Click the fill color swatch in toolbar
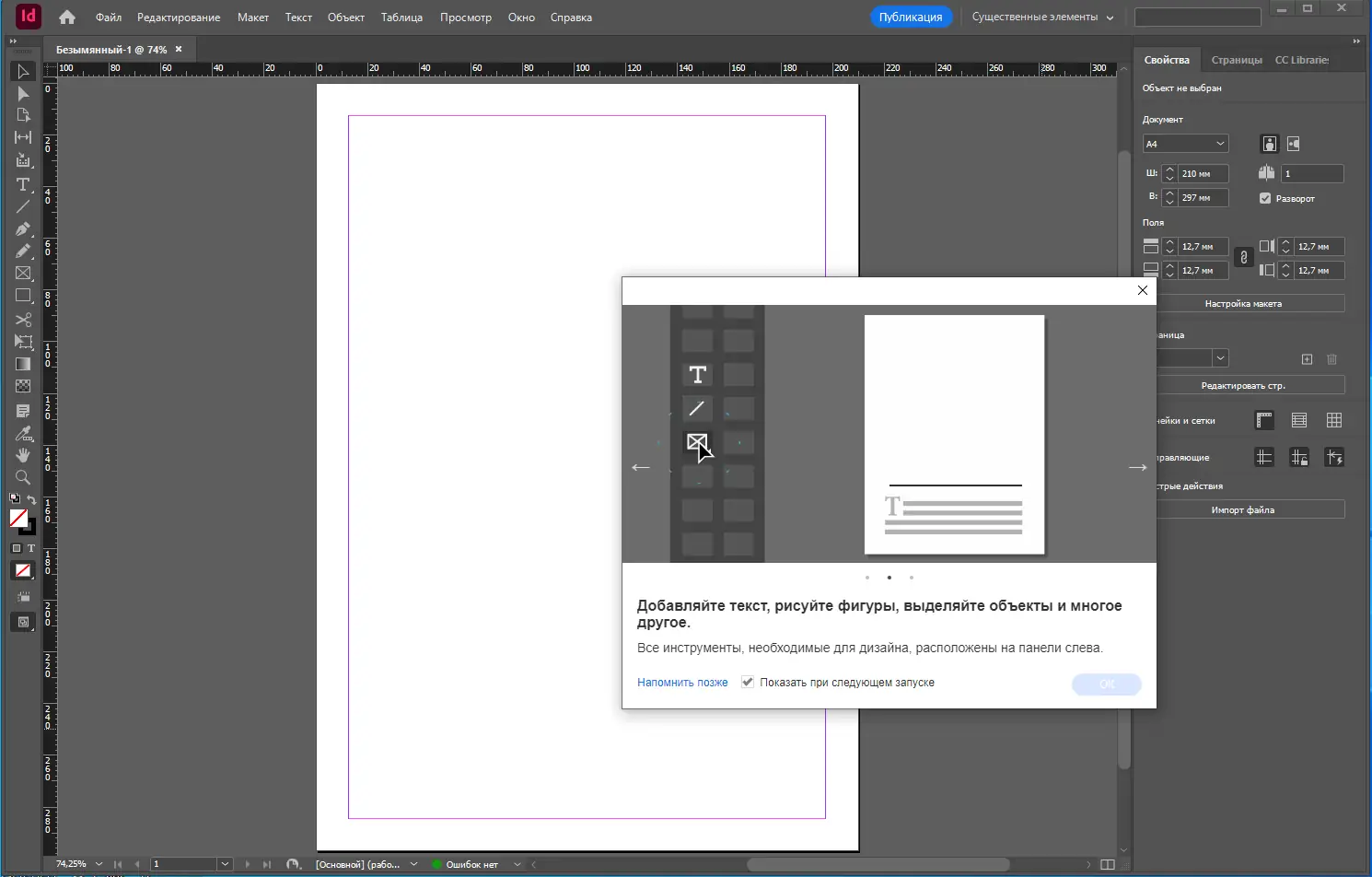The width and height of the screenshot is (1372, 877). 17,518
